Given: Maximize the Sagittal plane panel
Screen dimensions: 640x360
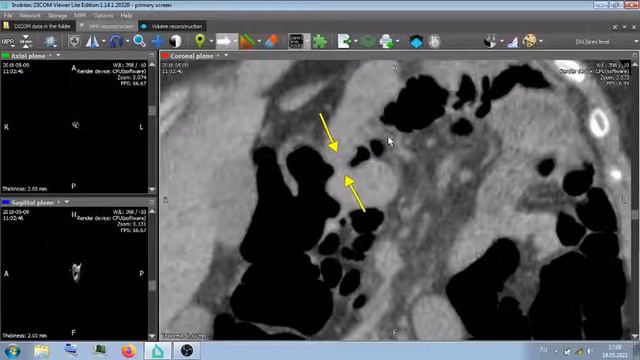Looking at the screenshot, I should coord(152,202).
